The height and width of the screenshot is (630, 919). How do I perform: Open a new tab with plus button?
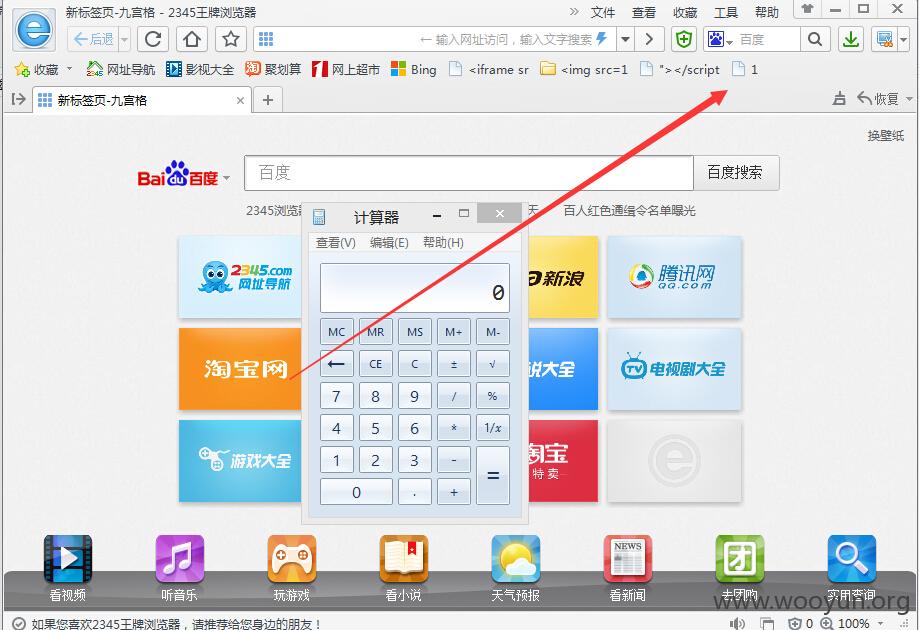click(x=268, y=100)
